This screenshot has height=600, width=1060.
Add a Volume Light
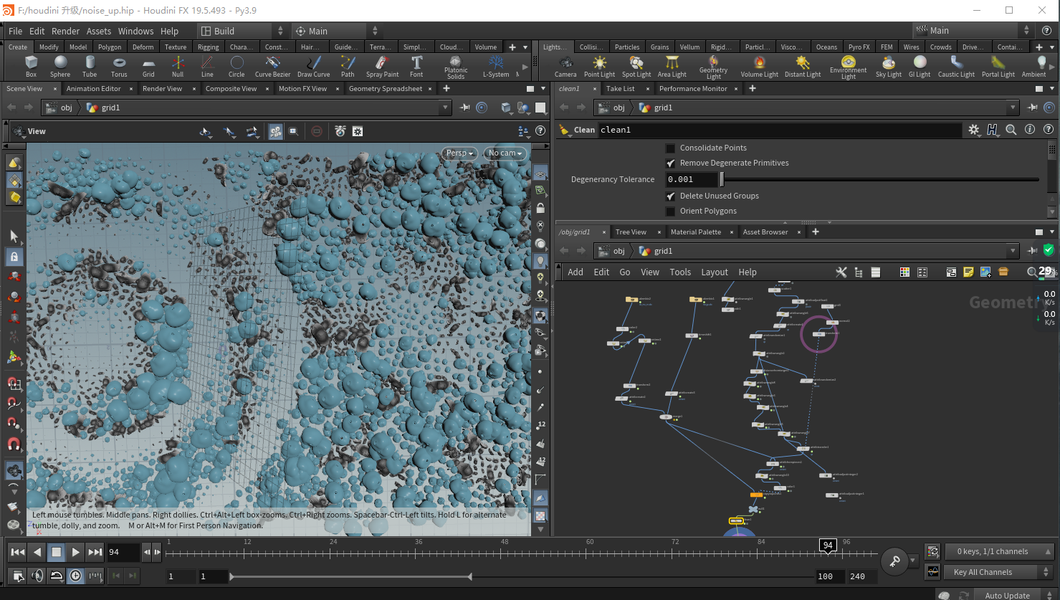pos(759,66)
